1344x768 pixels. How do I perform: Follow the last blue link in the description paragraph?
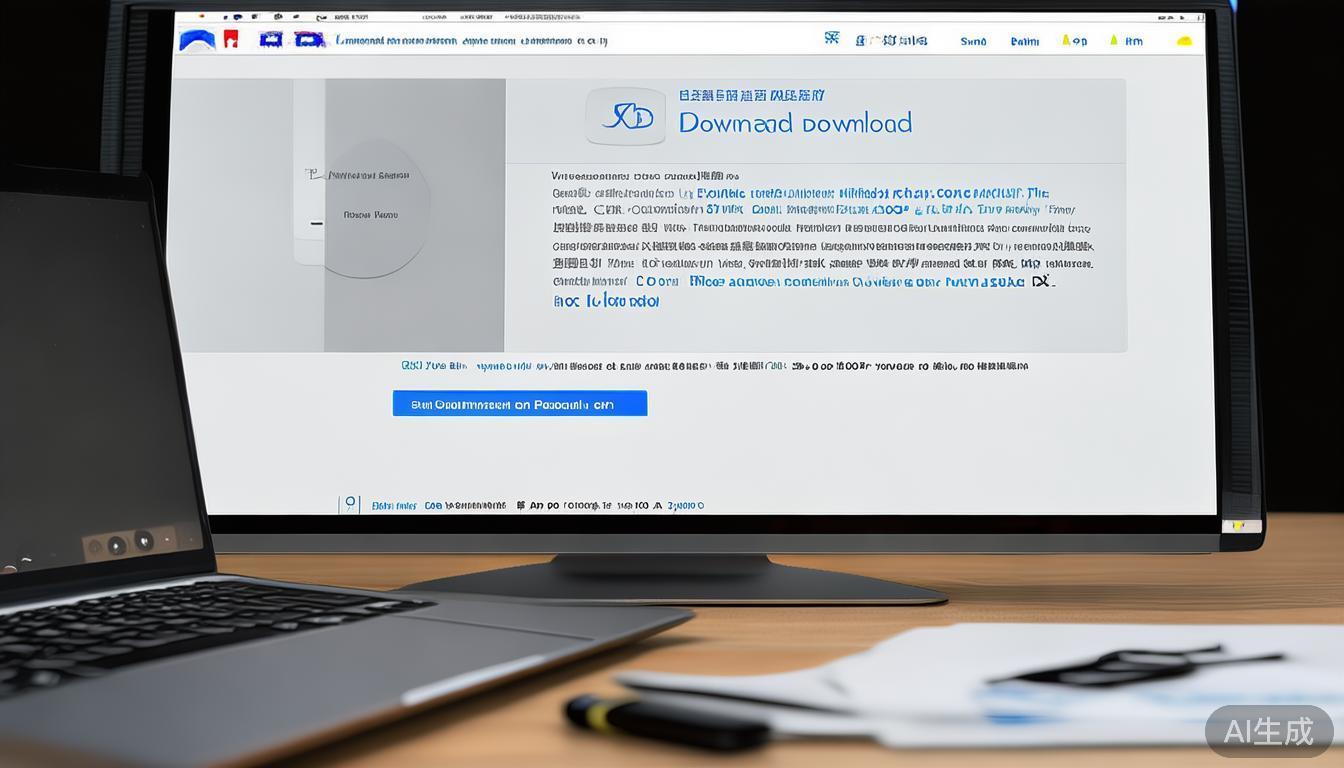pyautogui.click(x=606, y=301)
